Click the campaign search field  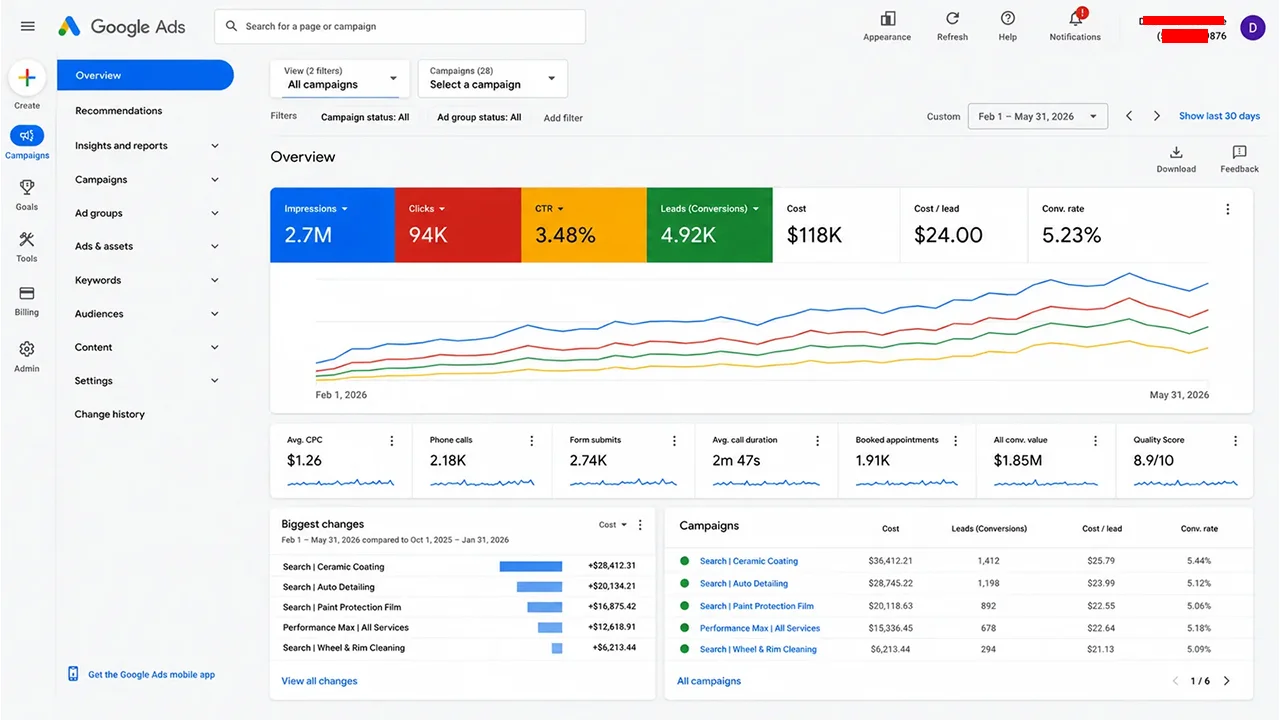[x=400, y=27]
